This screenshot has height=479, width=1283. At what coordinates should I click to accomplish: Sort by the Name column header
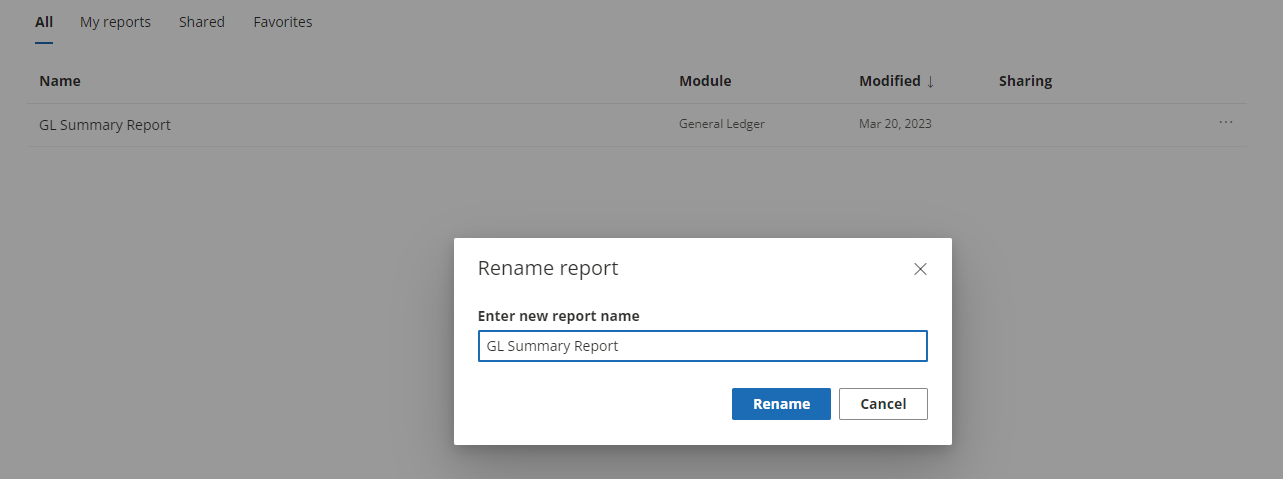60,81
